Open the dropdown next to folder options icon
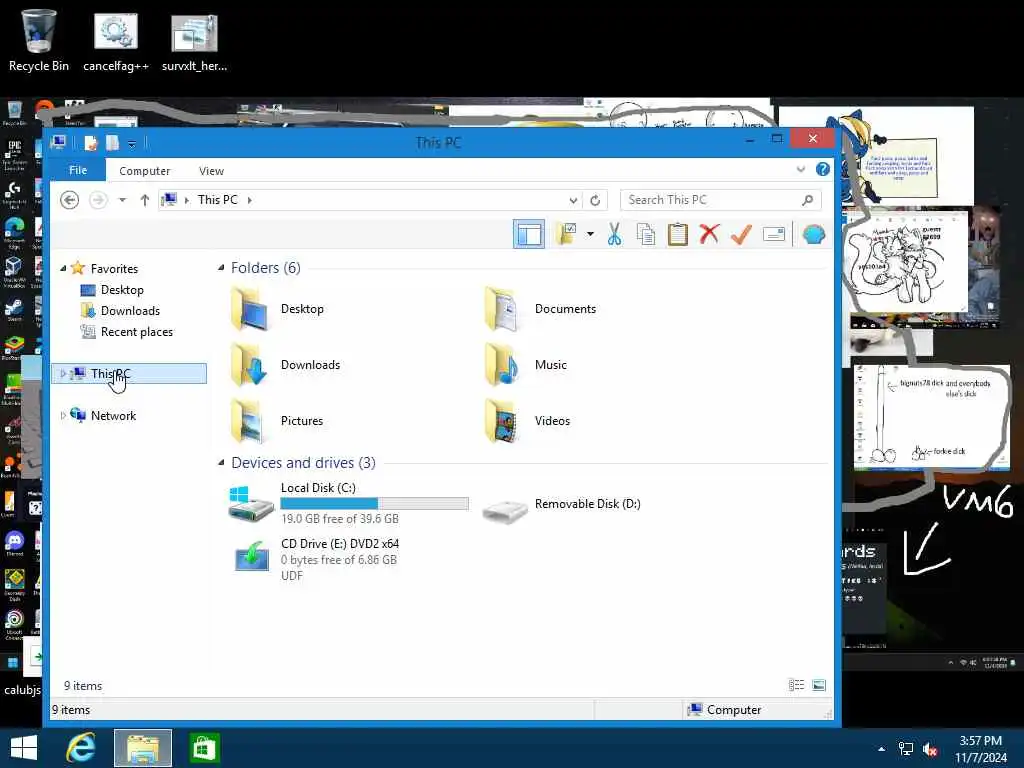The image size is (1024, 768). coord(590,234)
